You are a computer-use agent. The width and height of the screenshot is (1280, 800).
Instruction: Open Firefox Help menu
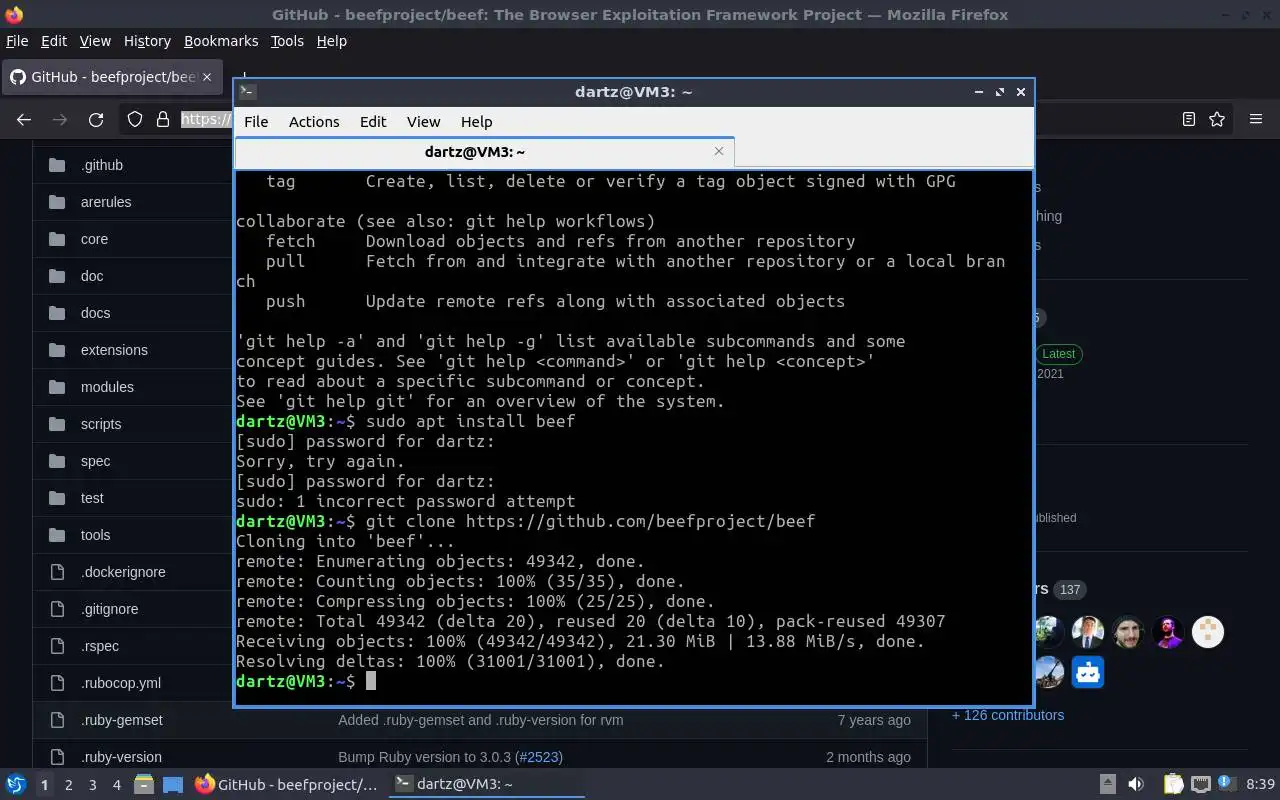(x=331, y=41)
